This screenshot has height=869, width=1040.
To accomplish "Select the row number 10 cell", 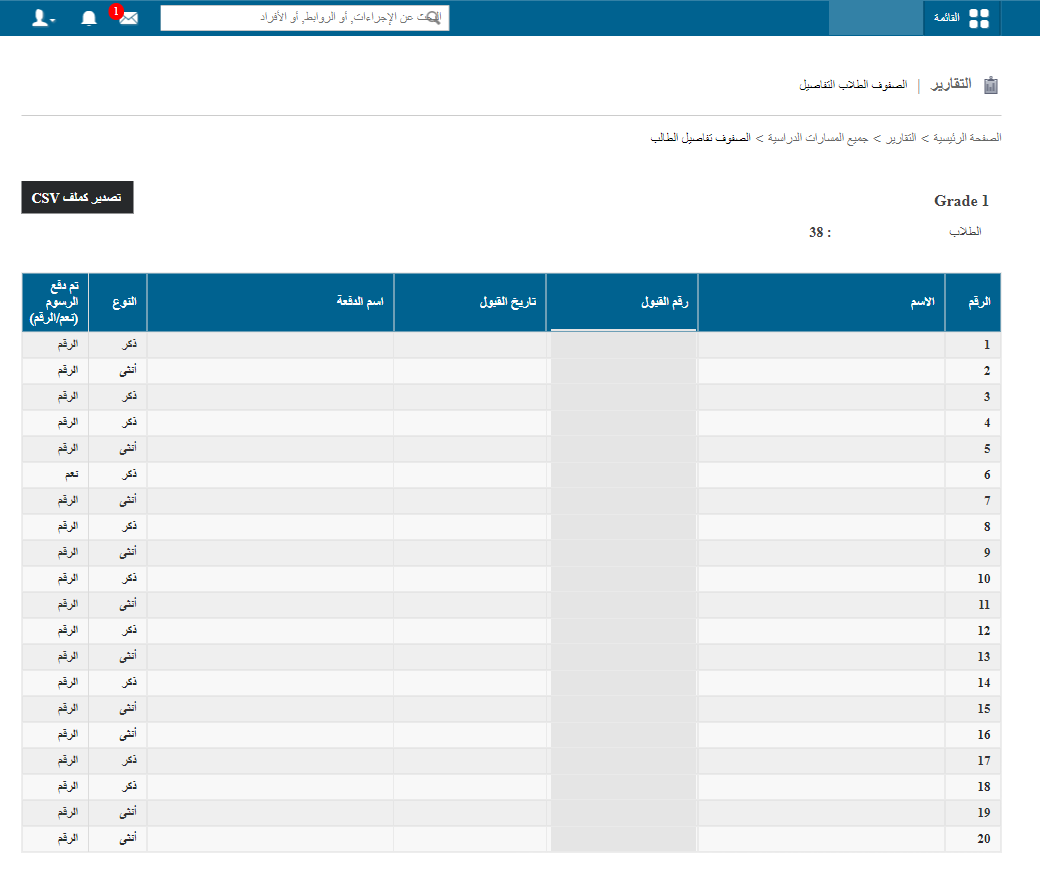I will 972,578.
